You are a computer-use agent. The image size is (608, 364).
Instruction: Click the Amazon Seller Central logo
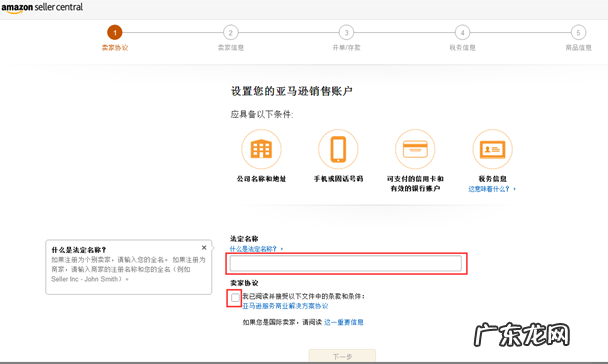pos(42,8)
